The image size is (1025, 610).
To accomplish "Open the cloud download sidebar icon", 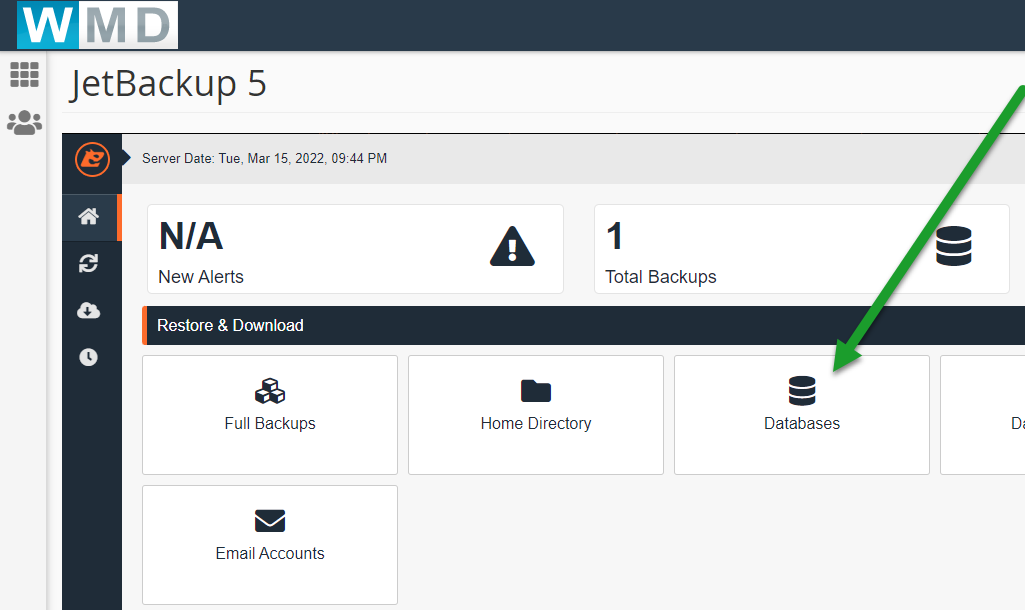I will pyautogui.click(x=88, y=310).
